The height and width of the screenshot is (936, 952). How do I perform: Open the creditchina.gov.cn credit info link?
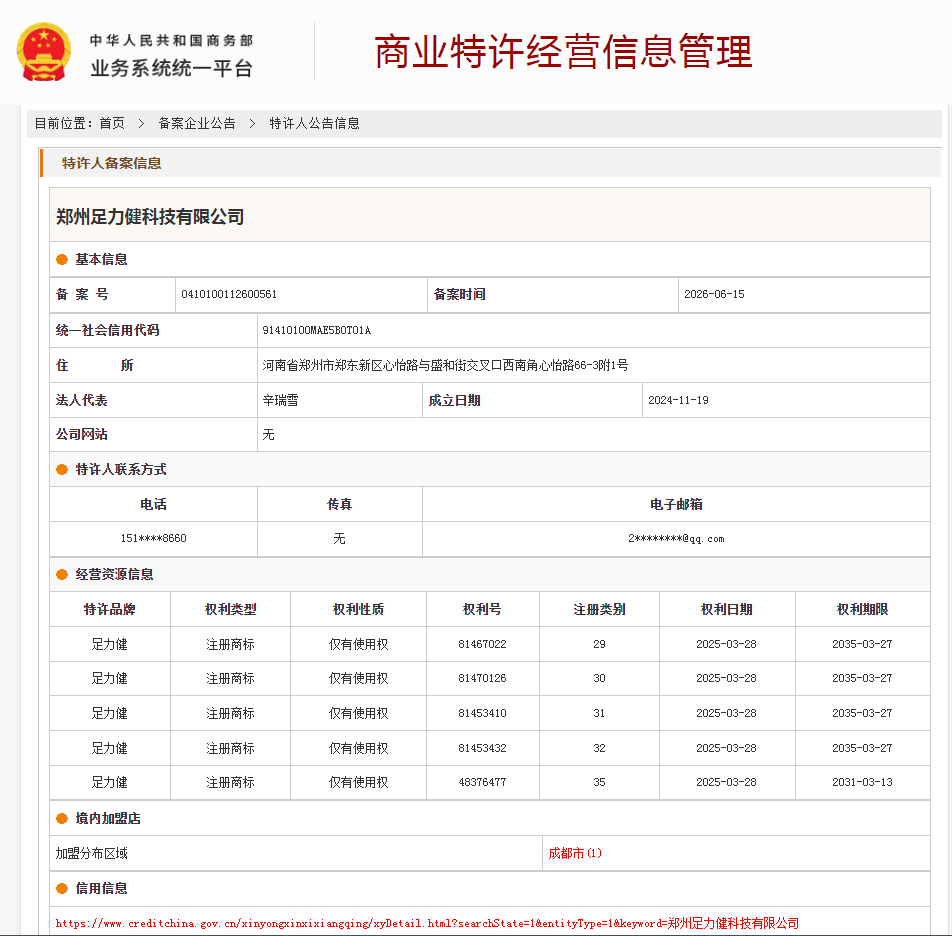tap(427, 923)
